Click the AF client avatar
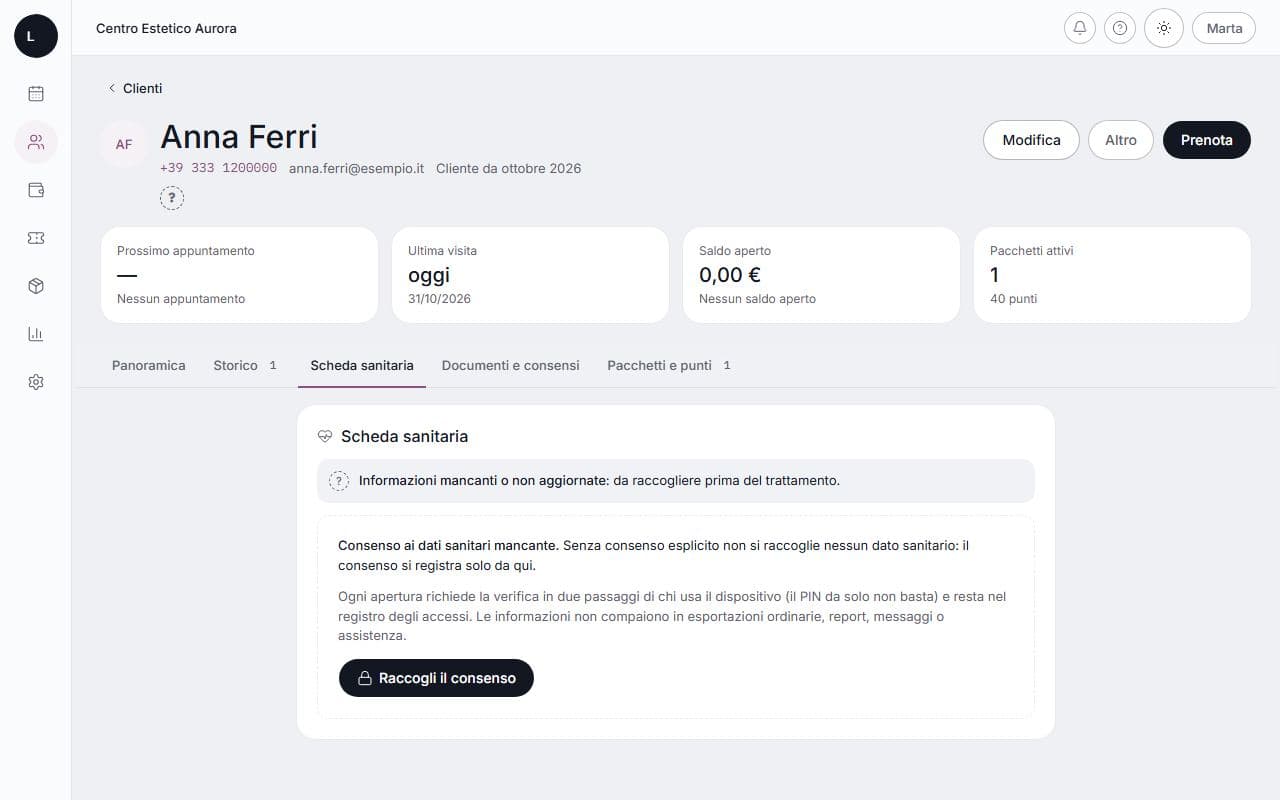Screen dimensions: 1280x800 pos(124,144)
